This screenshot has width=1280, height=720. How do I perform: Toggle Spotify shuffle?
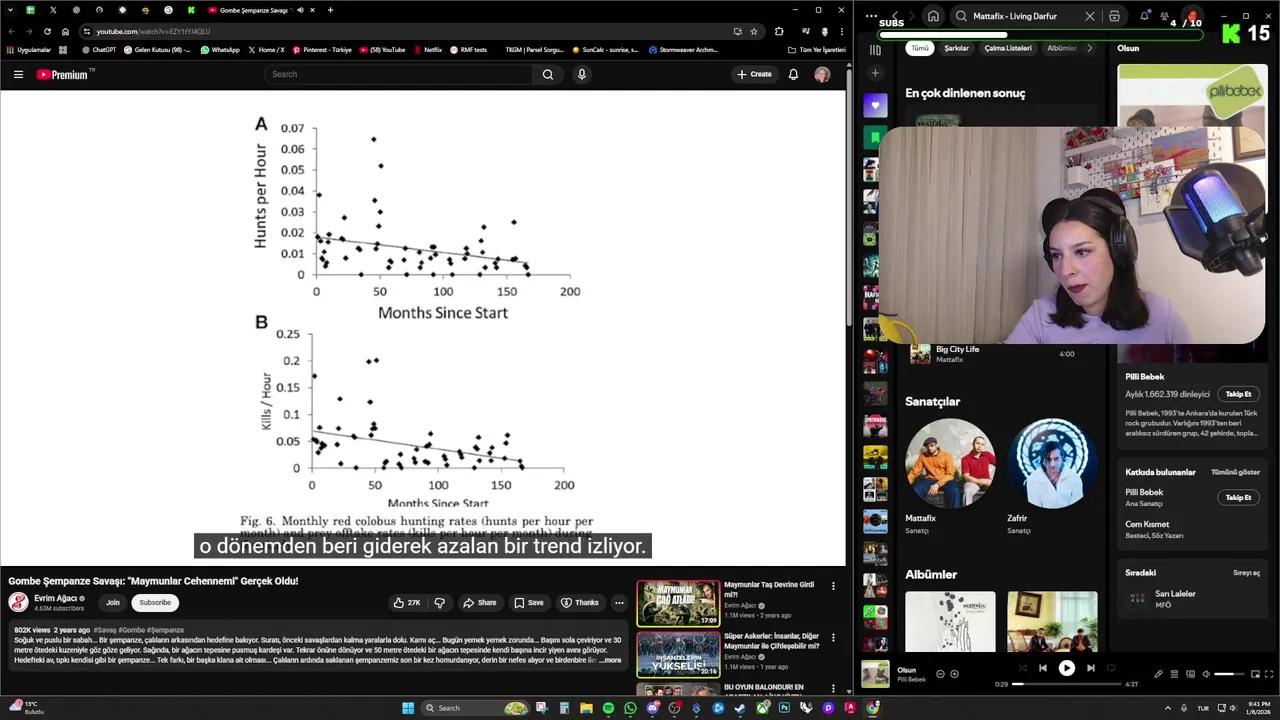pyautogui.click(x=1022, y=668)
